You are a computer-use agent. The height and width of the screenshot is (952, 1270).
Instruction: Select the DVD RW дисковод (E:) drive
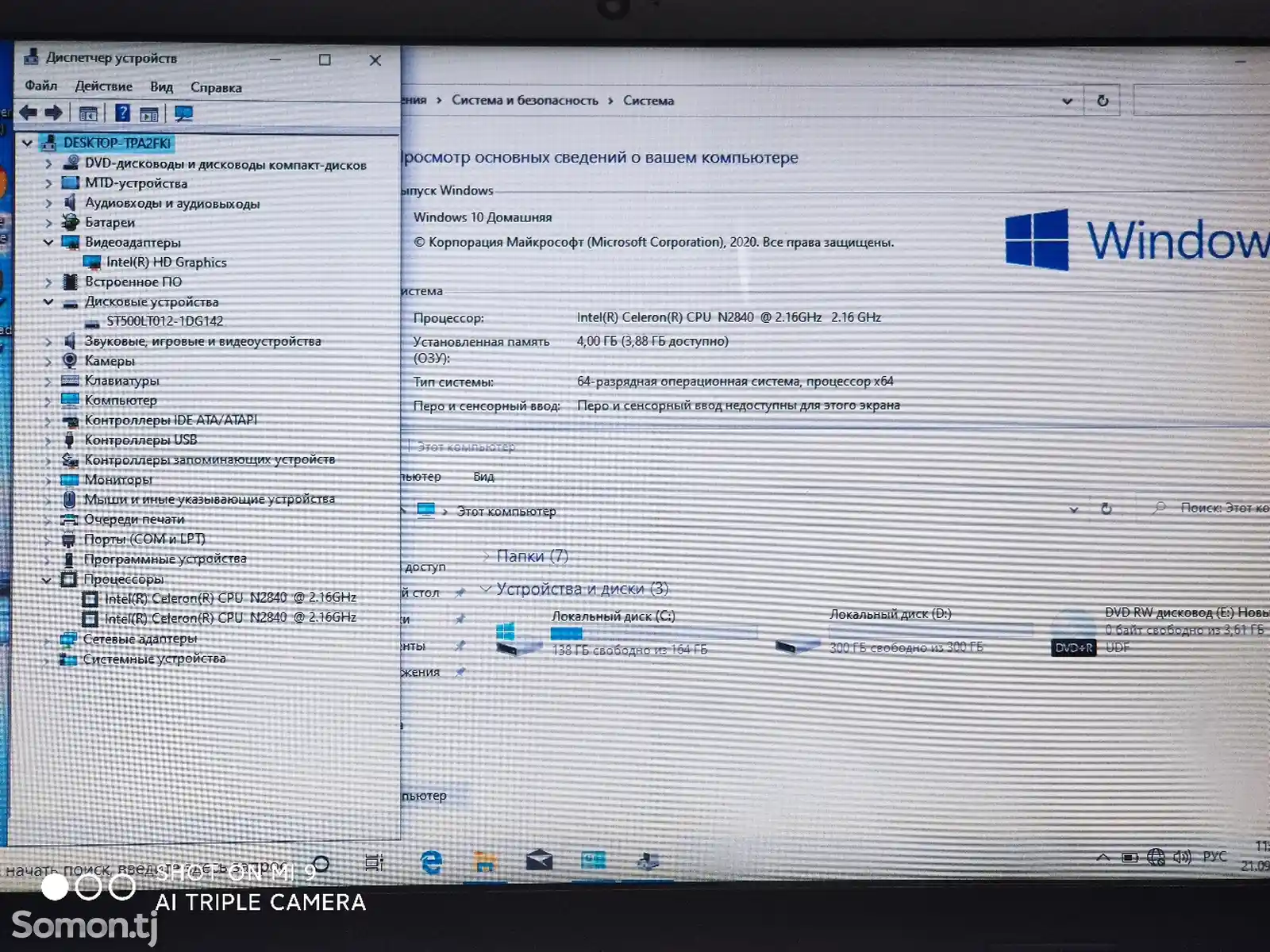pos(1160,630)
